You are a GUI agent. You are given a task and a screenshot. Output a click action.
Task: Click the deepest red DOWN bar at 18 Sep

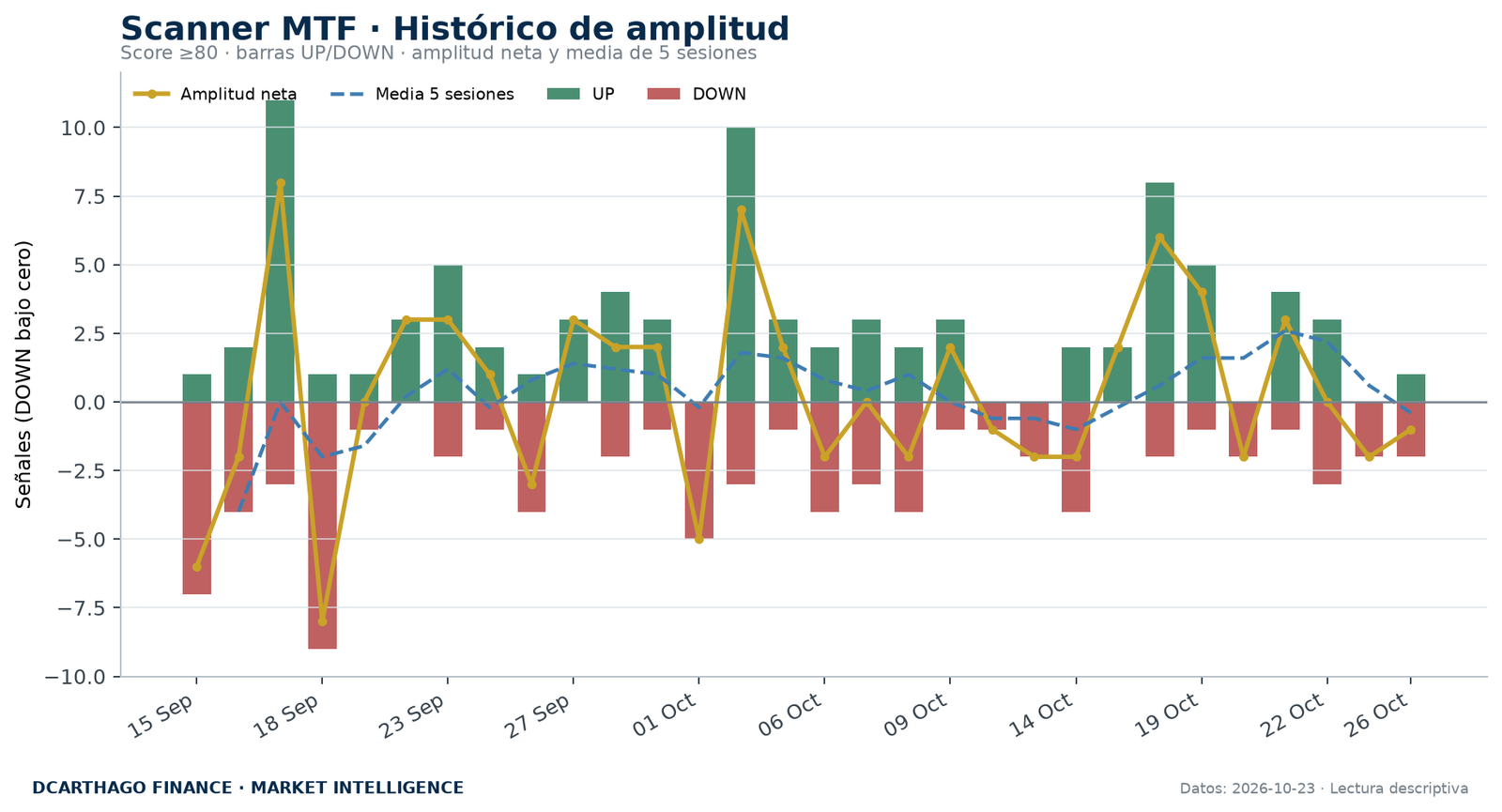pyautogui.click(x=322, y=525)
